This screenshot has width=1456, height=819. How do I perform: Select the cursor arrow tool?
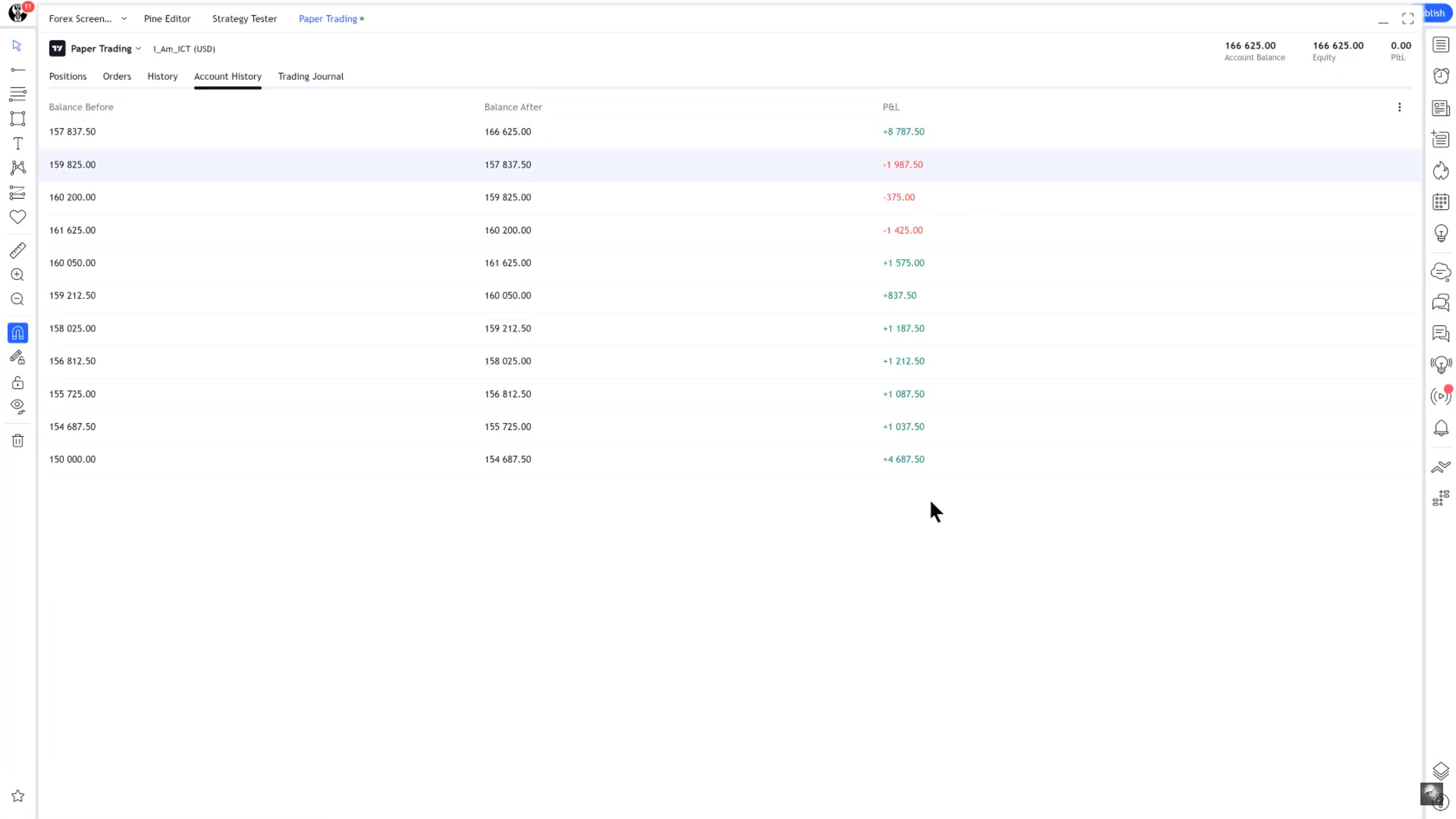coord(17,46)
